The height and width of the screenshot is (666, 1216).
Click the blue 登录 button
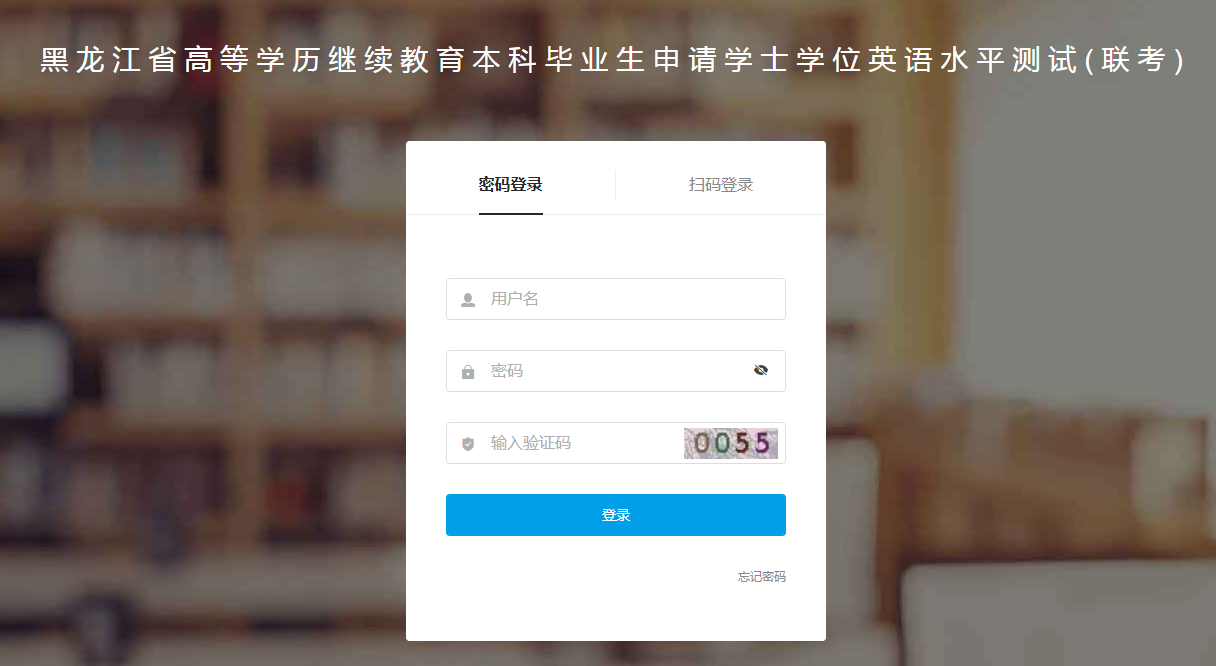tap(616, 515)
